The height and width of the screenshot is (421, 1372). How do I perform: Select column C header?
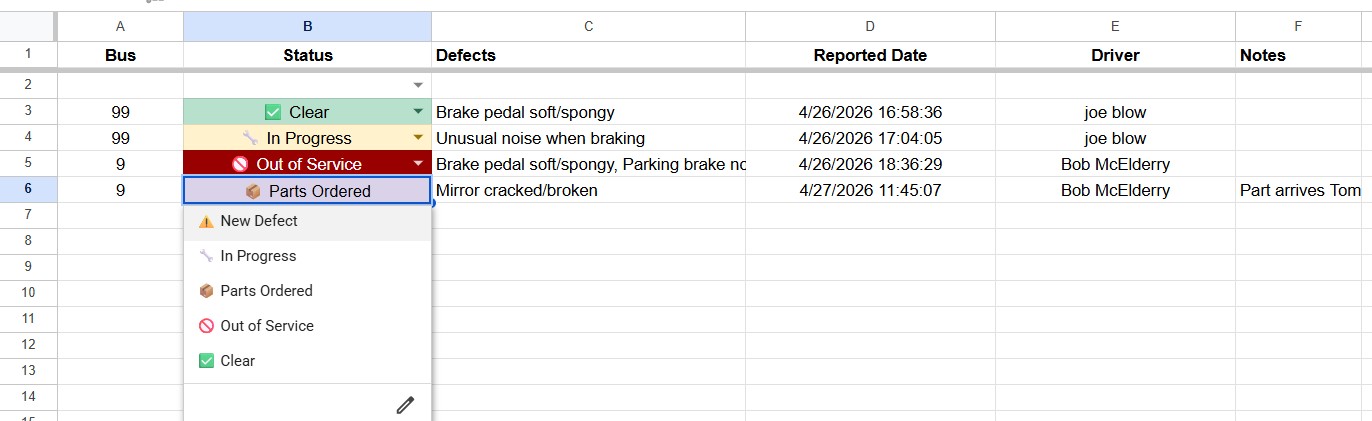(588, 27)
